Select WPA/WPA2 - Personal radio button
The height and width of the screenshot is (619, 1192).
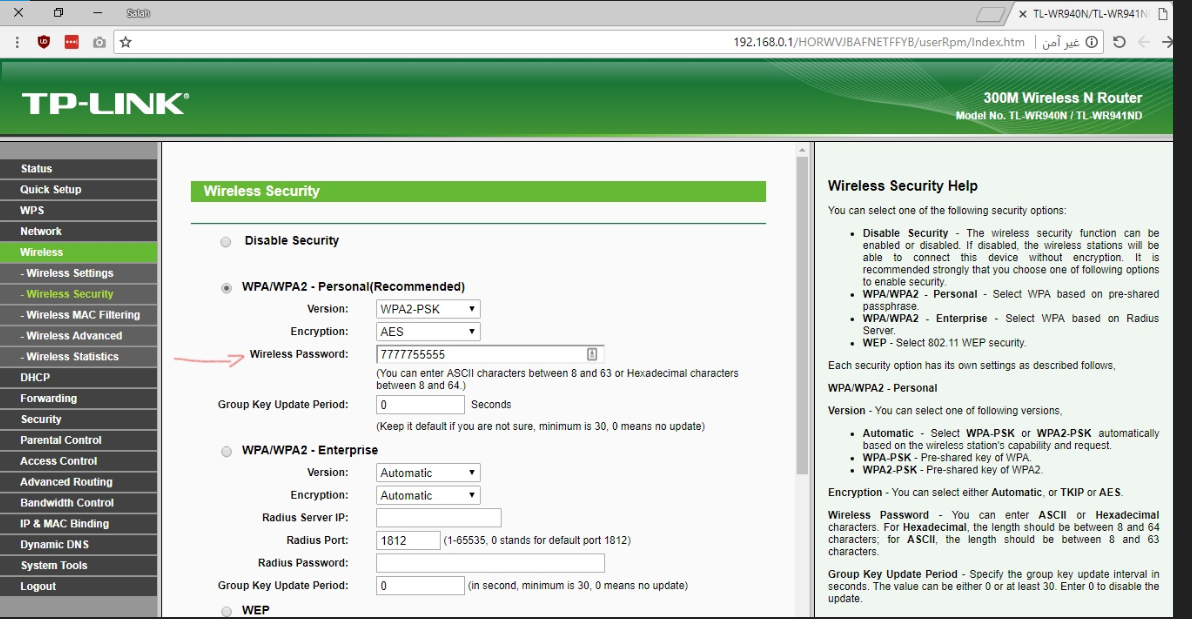coord(226,287)
